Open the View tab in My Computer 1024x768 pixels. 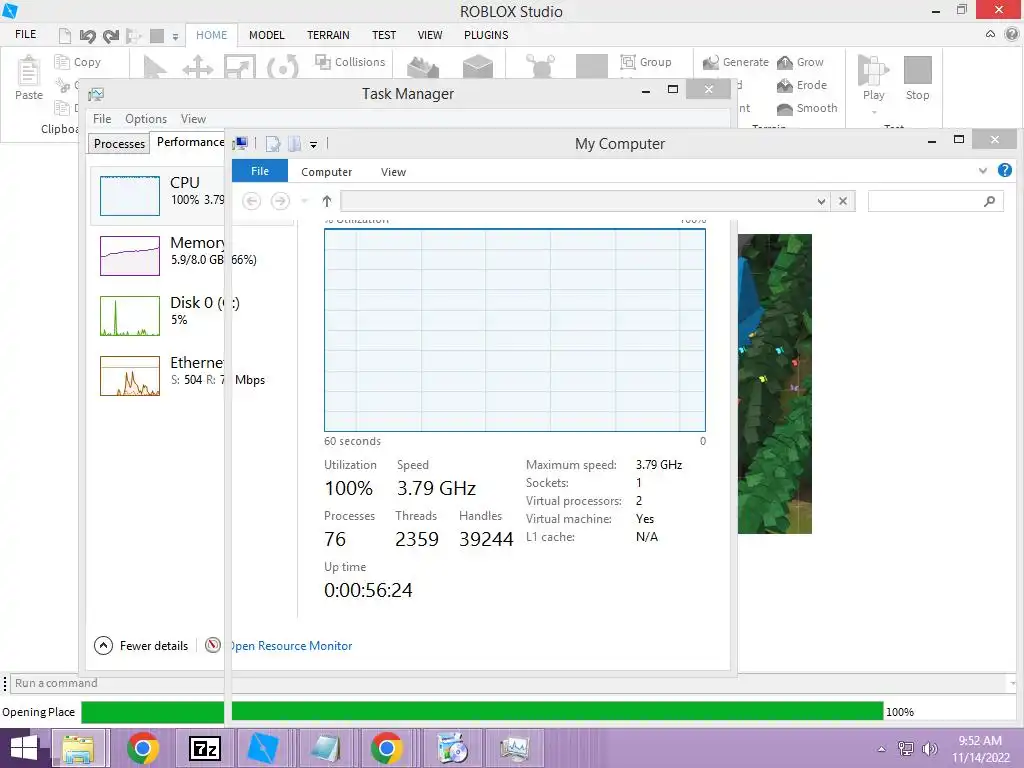click(x=393, y=172)
